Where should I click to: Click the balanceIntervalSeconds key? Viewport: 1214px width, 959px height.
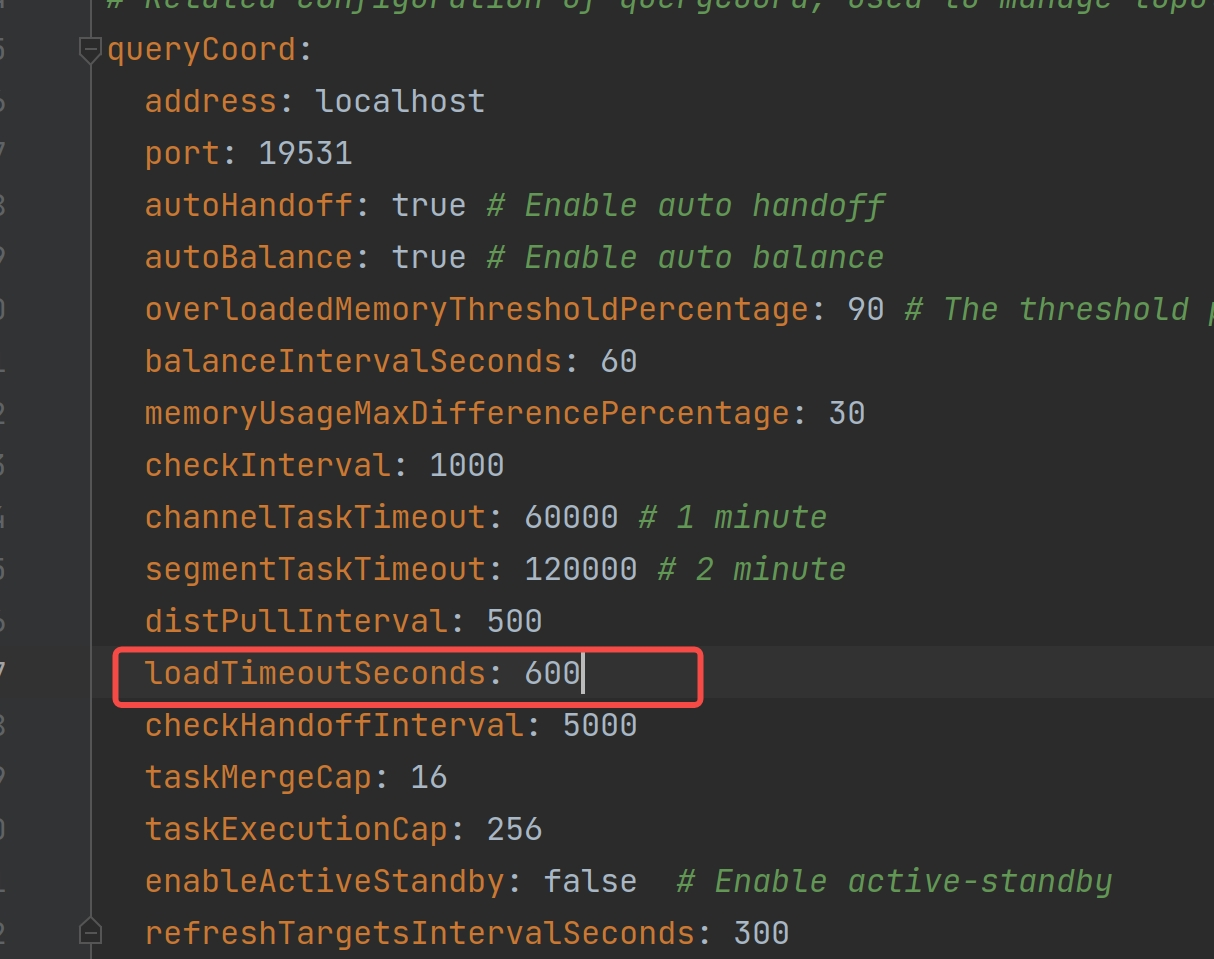click(x=353, y=361)
